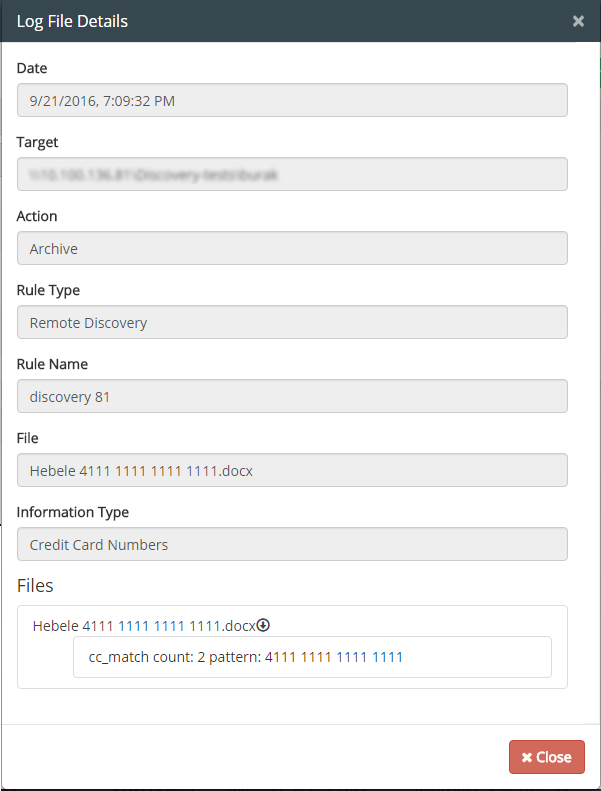
Task: Click the Action label
Action: (37, 216)
